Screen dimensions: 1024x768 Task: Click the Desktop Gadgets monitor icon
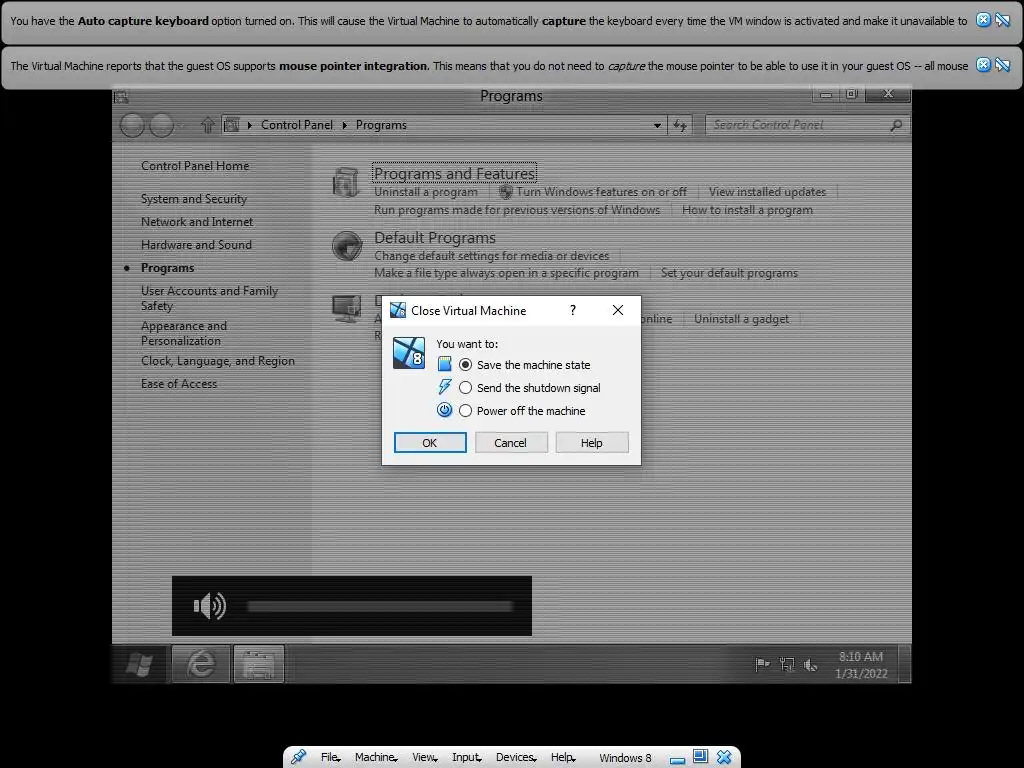tap(346, 308)
